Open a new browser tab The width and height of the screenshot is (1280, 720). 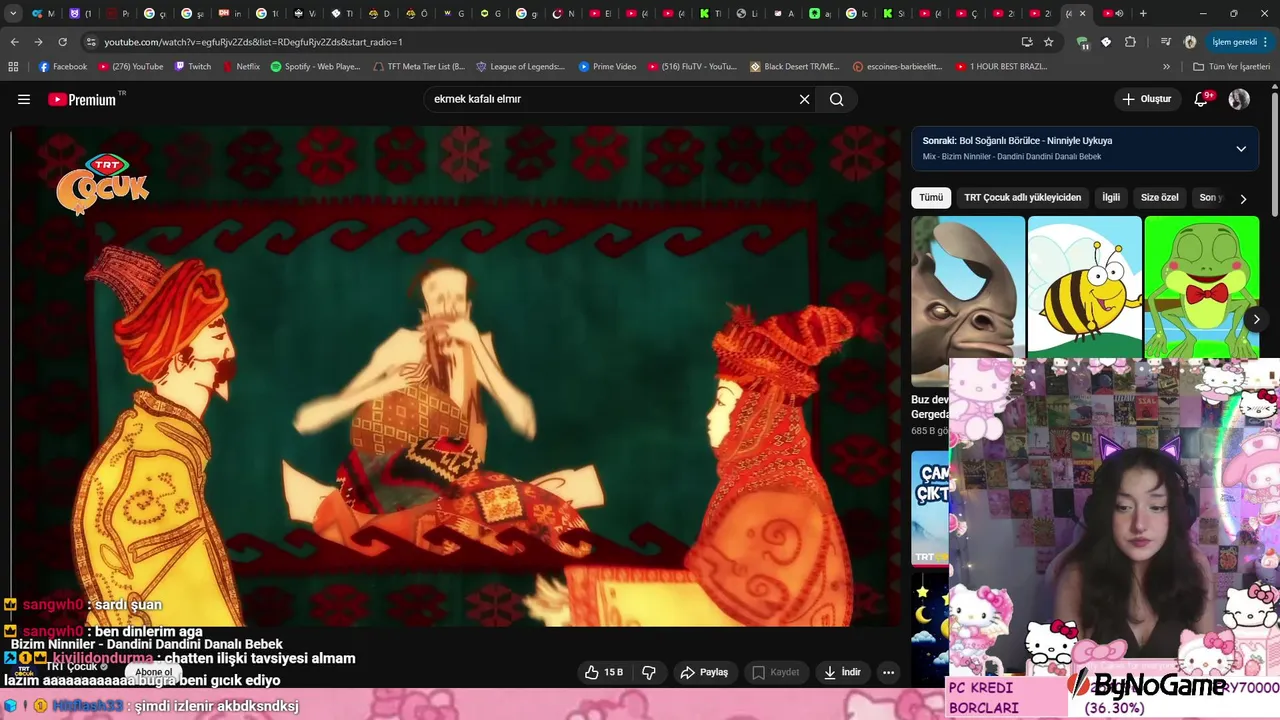tap(1143, 13)
